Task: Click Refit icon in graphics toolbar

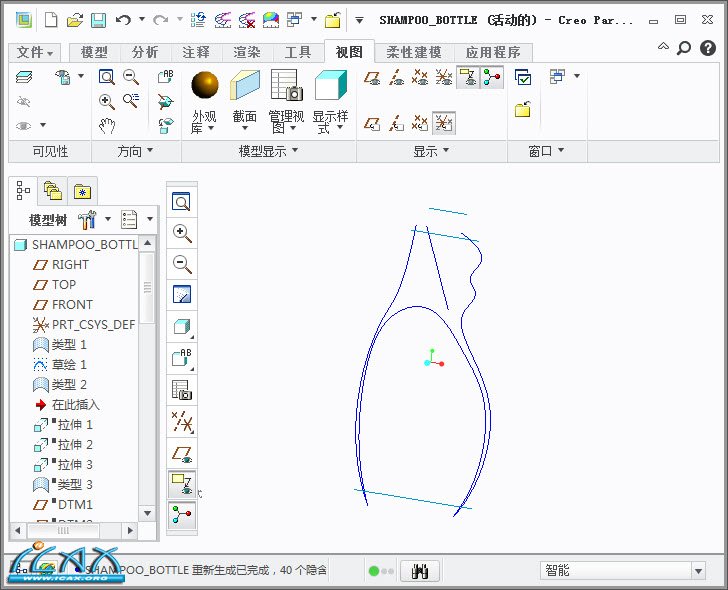Action: point(182,203)
